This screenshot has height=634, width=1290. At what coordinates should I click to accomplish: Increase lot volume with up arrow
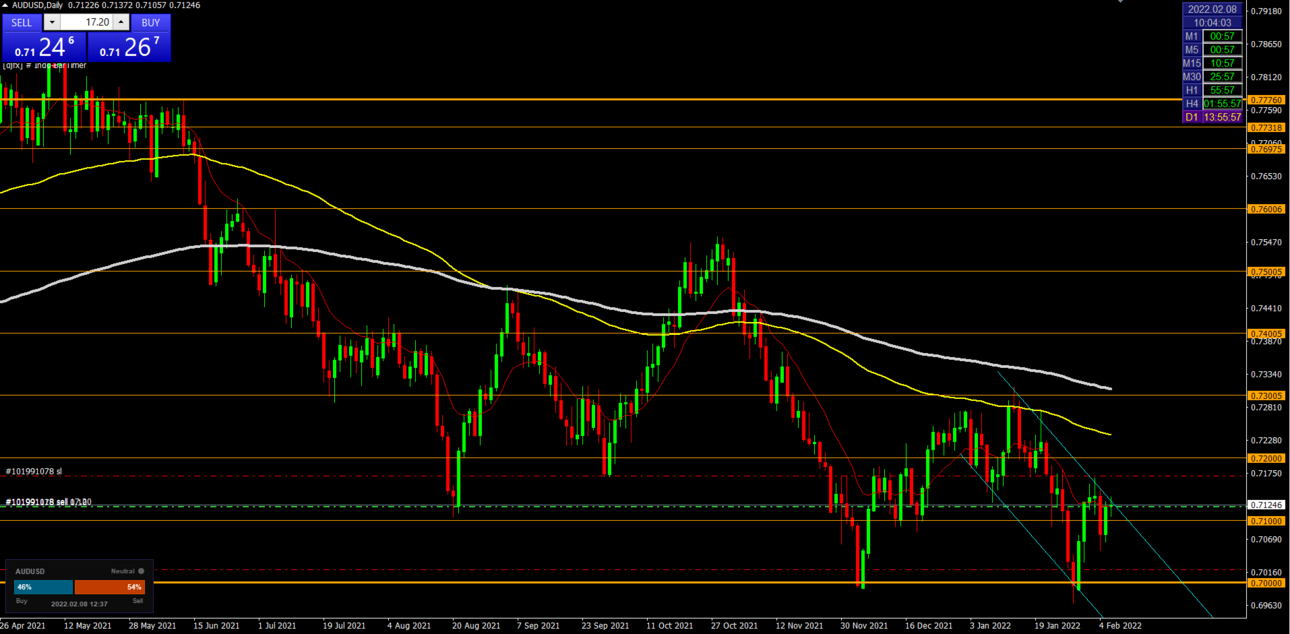[121, 22]
